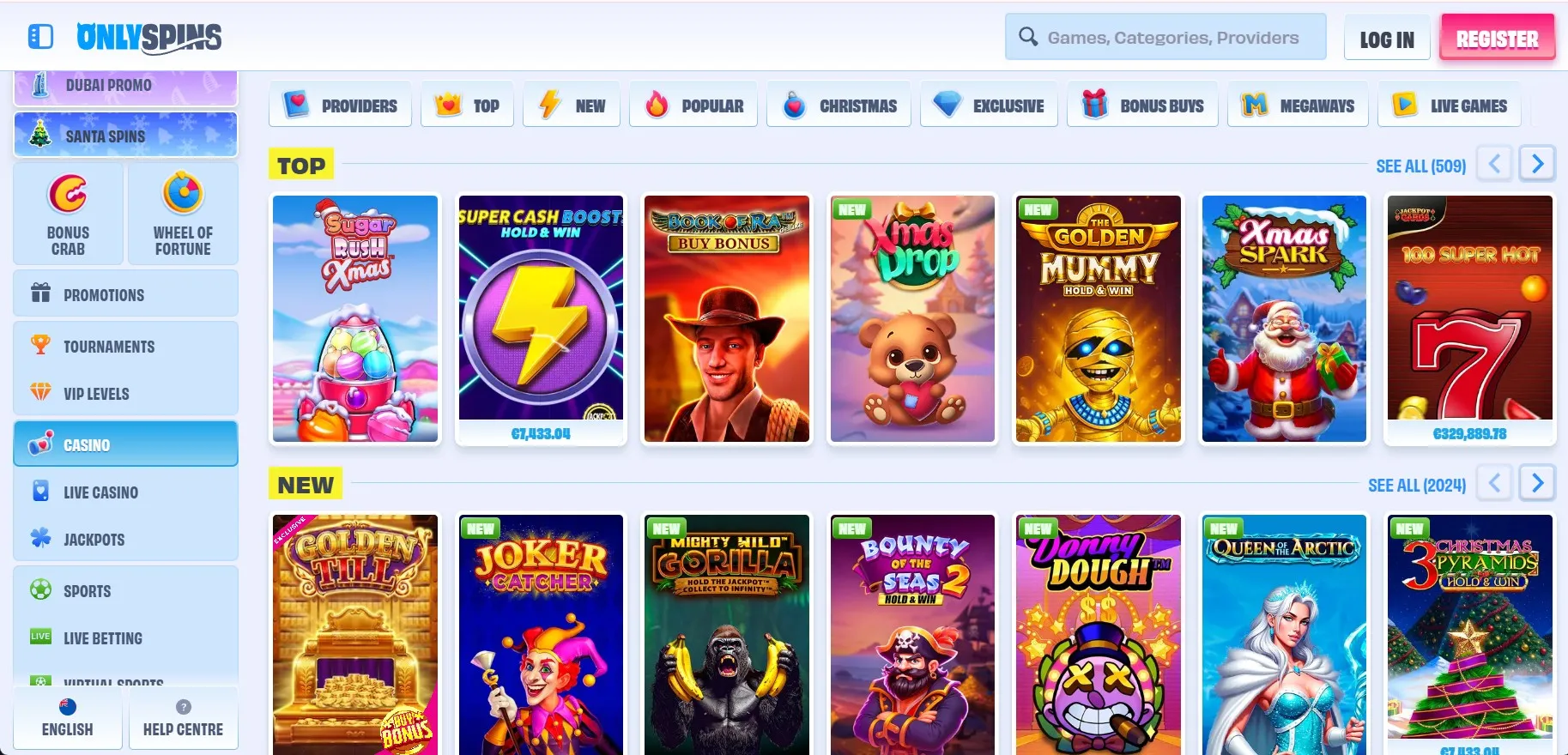This screenshot has width=1568, height=755.
Task: Follow the See All (509) link
Action: click(1420, 166)
